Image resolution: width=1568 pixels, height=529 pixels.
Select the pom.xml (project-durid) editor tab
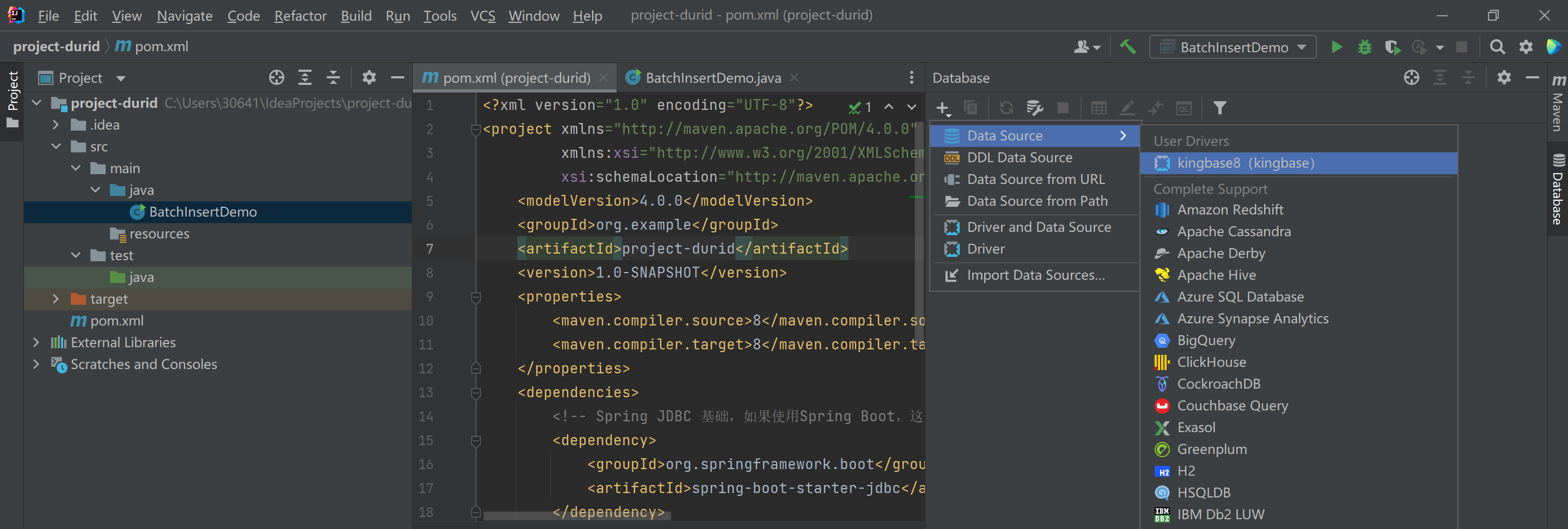(x=514, y=78)
